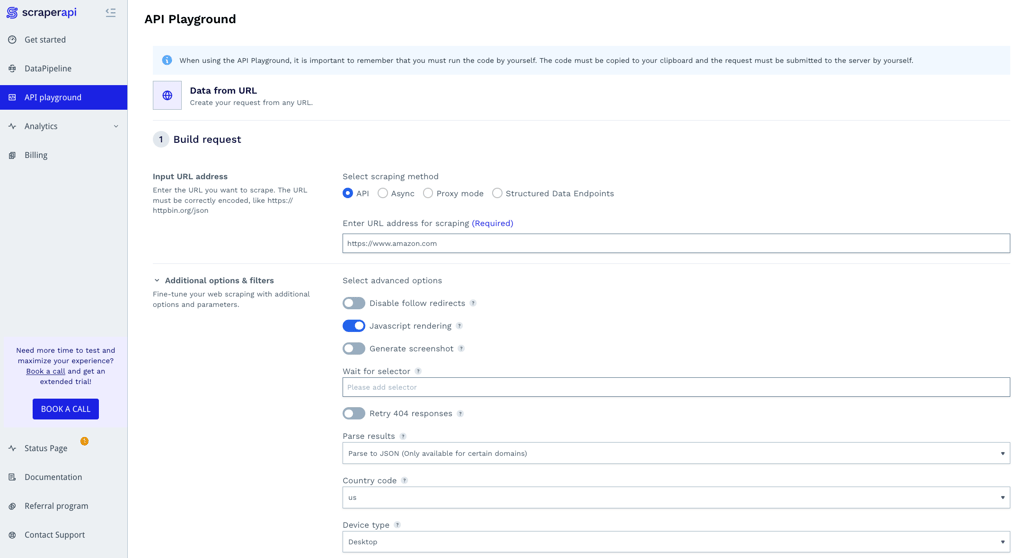Click the Referral program icon
Screen dimensions: 1024x558
(12, 506)
